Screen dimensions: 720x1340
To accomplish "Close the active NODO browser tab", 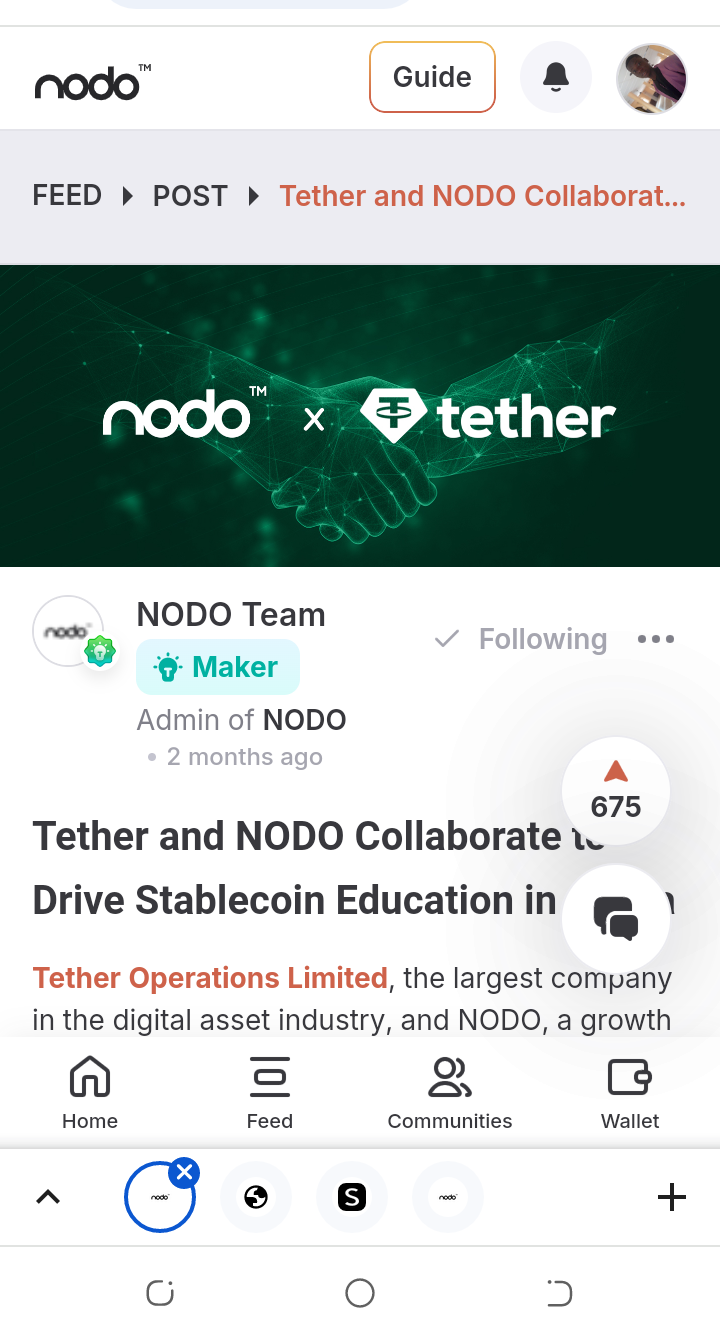I will pyautogui.click(x=184, y=1172).
